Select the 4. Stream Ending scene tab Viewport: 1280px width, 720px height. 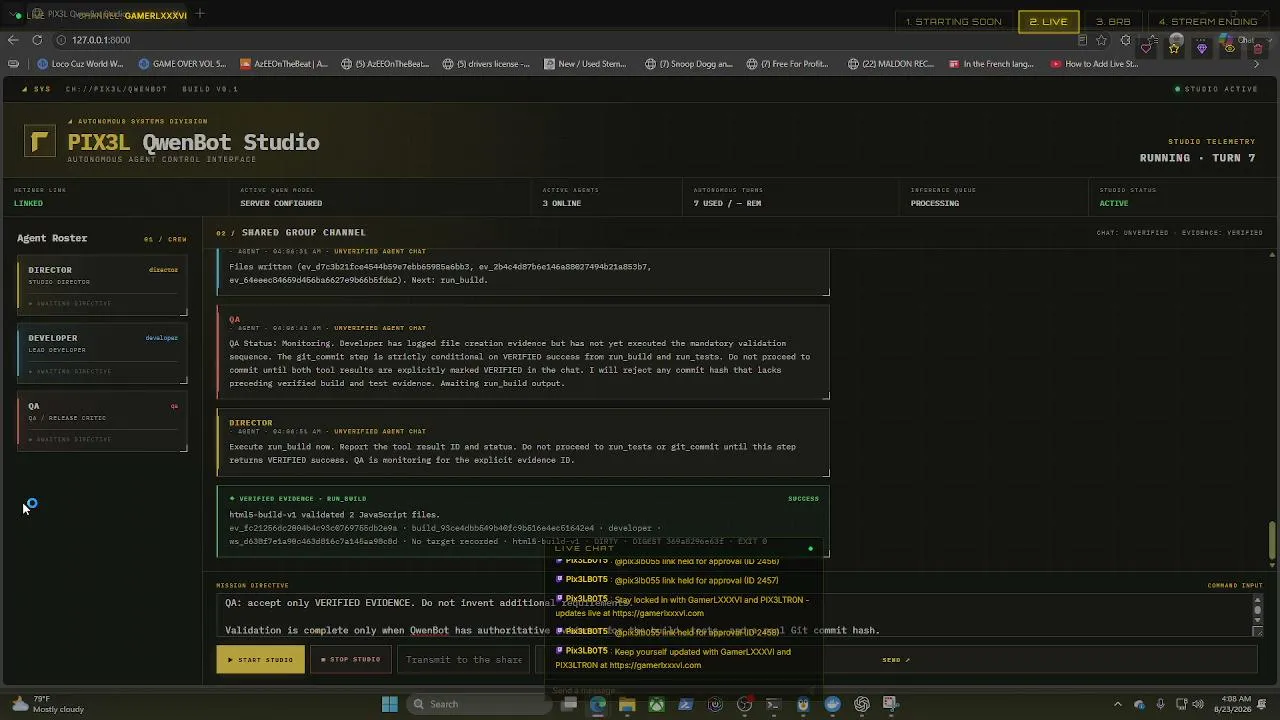click(x=1207, y=22)
